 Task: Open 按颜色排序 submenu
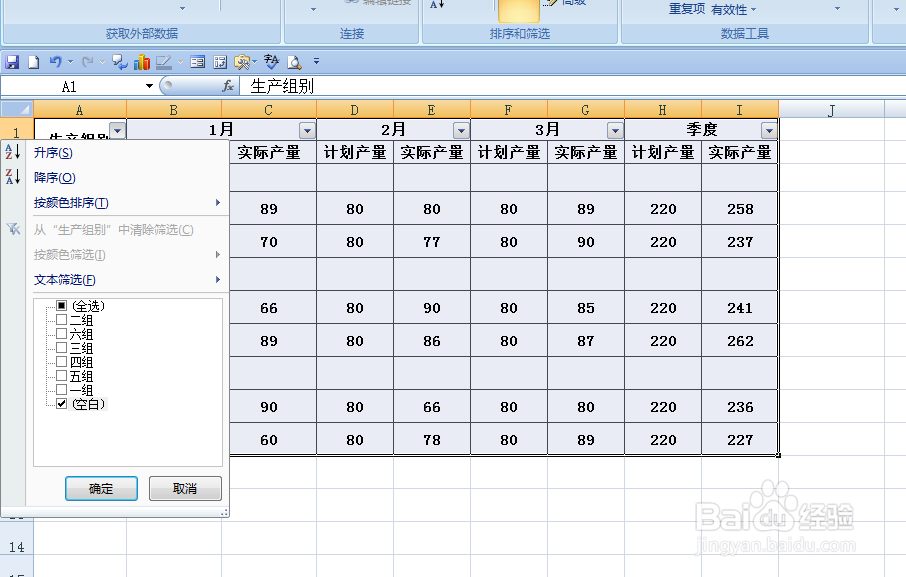click(x=127, y=203)
